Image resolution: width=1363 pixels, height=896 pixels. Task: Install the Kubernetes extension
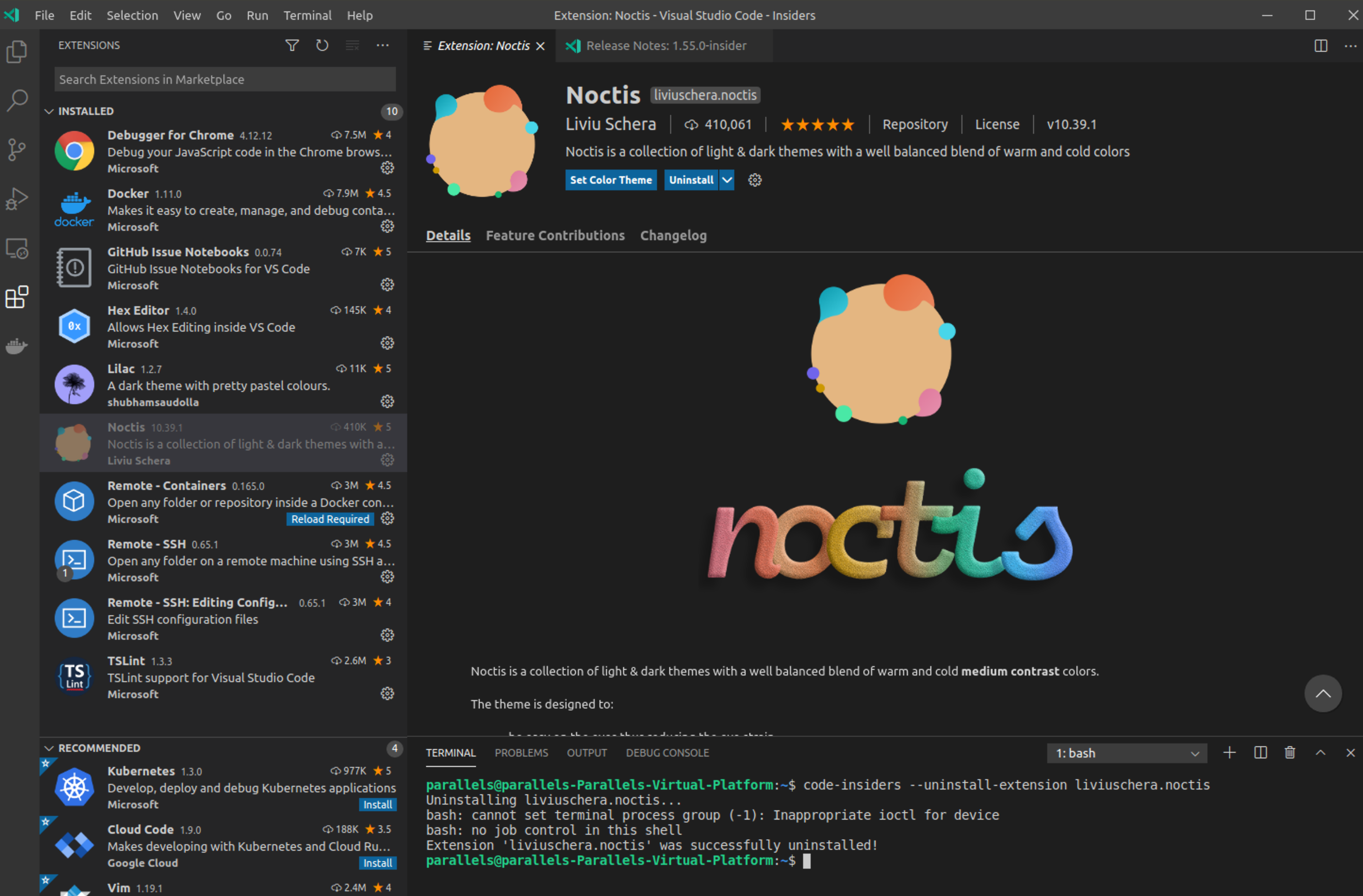point(377,804)
